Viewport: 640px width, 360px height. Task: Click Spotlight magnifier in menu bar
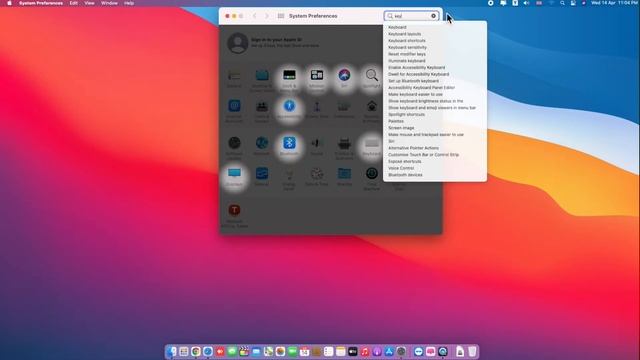point(562,3)
